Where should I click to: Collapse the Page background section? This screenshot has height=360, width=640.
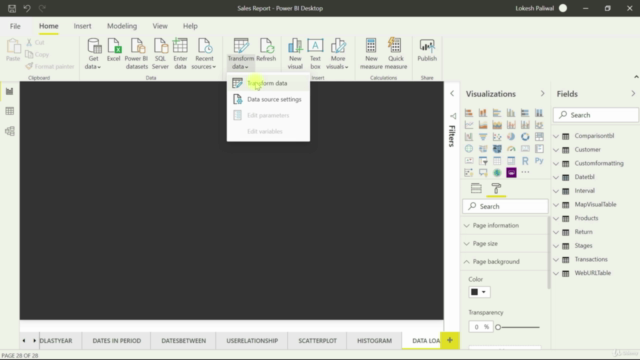click(x=505, y=261)
